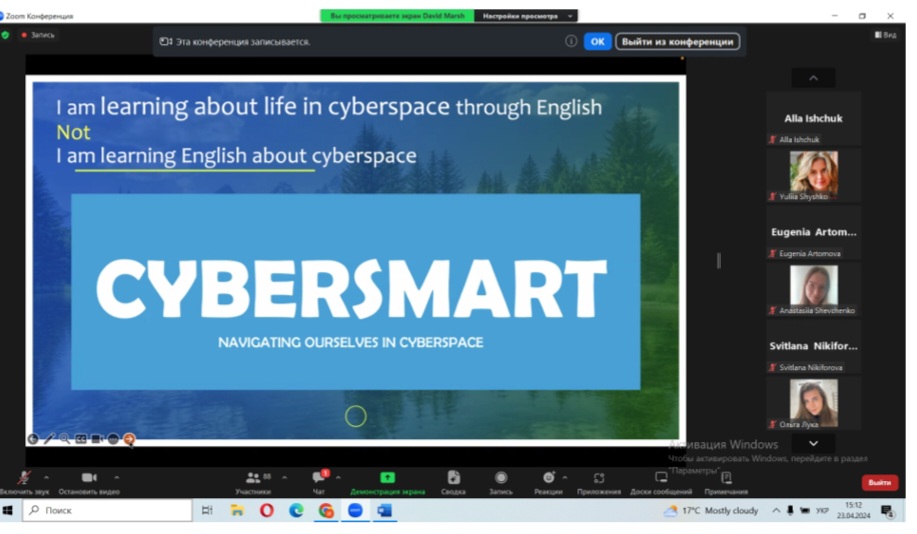The height and width of the screenshot is (534, 917).
Task: Open the Чат chat panel
Action: coord(318,478)
